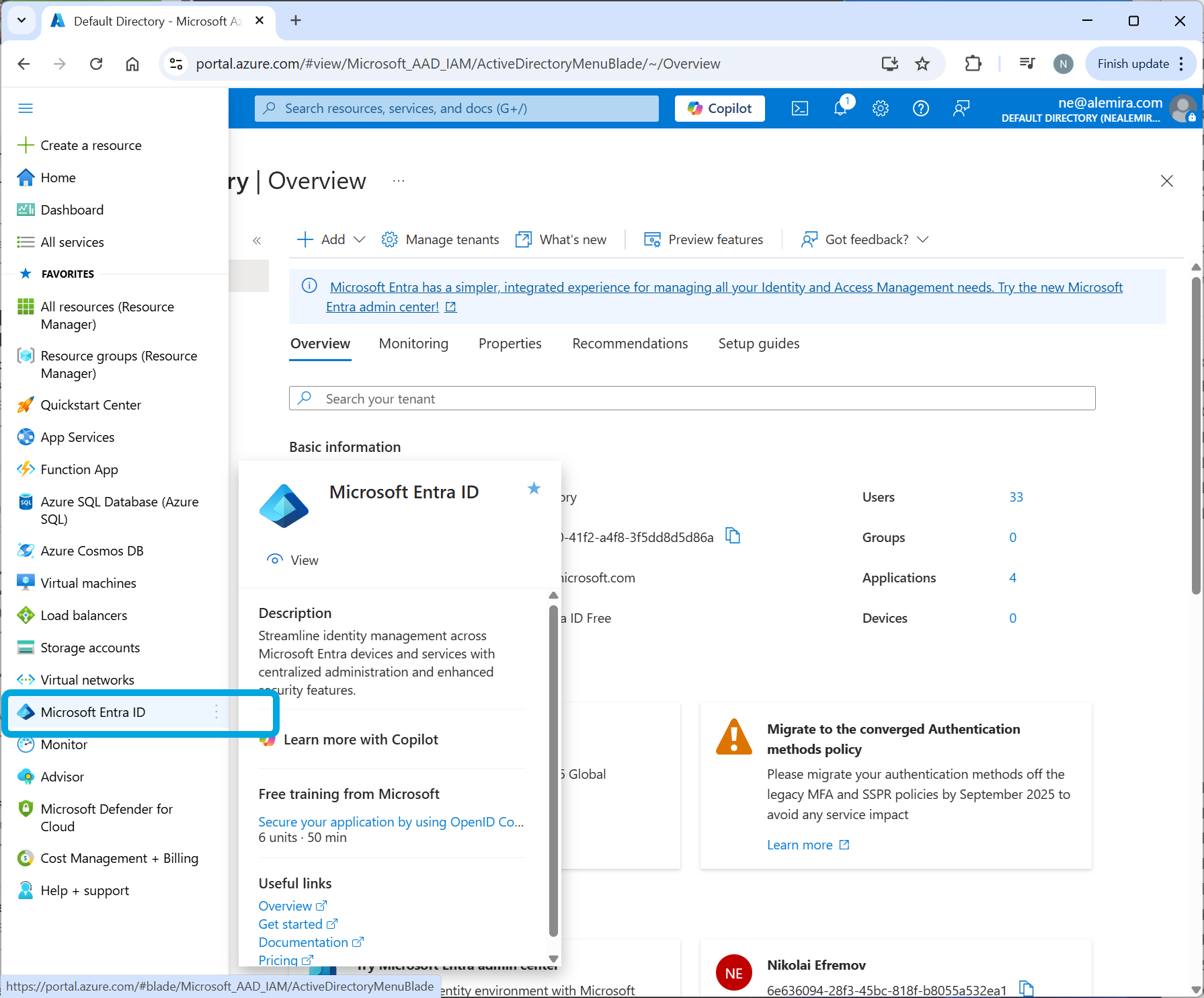Copy the tenant ID to clipboard
Image resolution: width=1204 pixels, height=998 pixels.
(x=733, y=536)
